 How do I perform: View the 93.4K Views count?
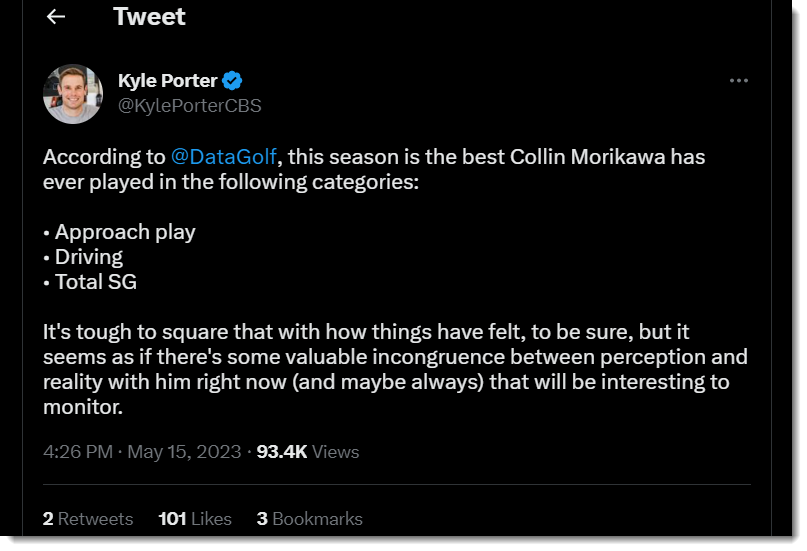(x=307, y=452)
